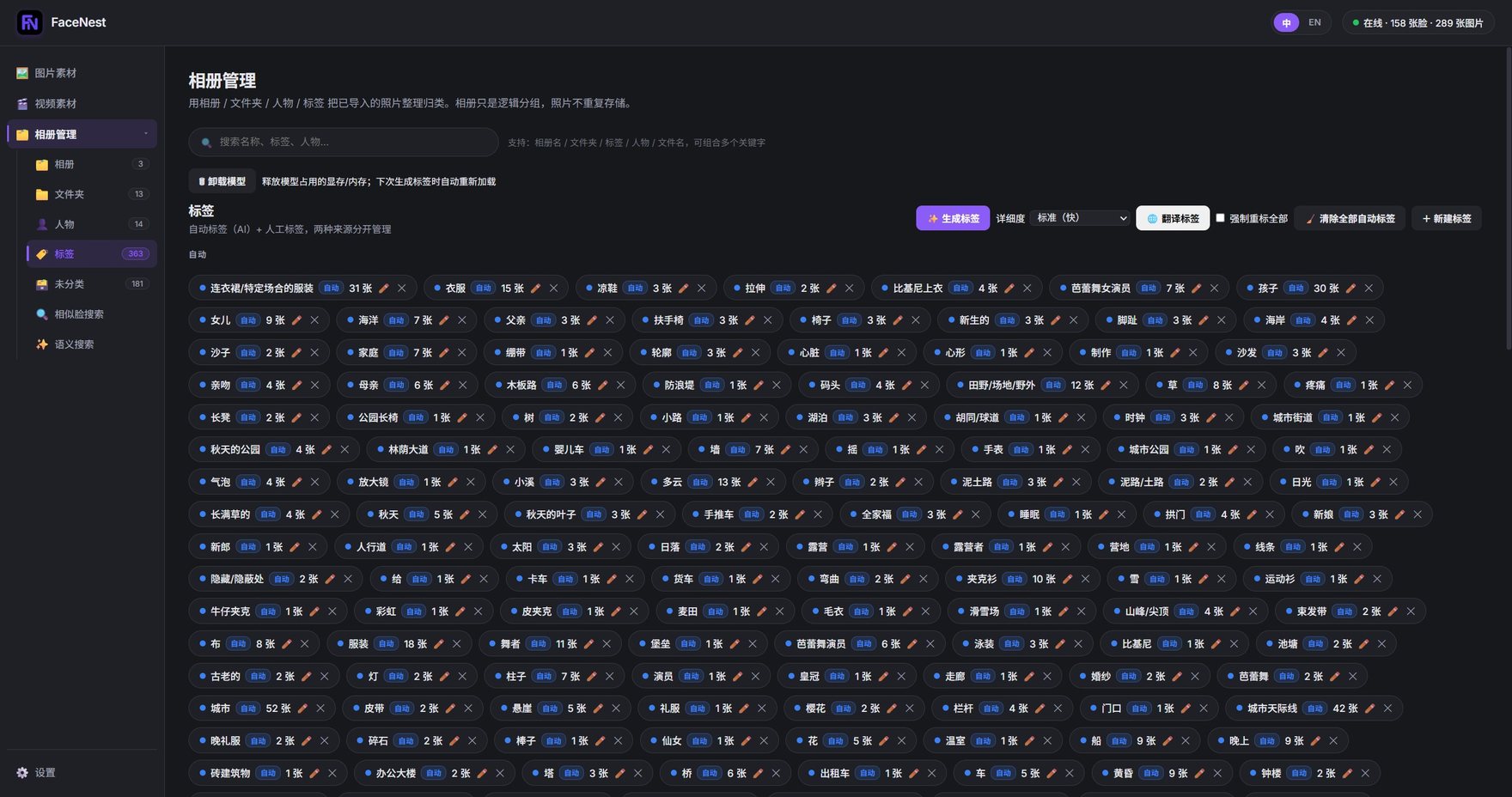Image resolution: width=1512 pixels, height=797 pixels.
Task: Switch language to 中
Action: [x=1286, y=22]
